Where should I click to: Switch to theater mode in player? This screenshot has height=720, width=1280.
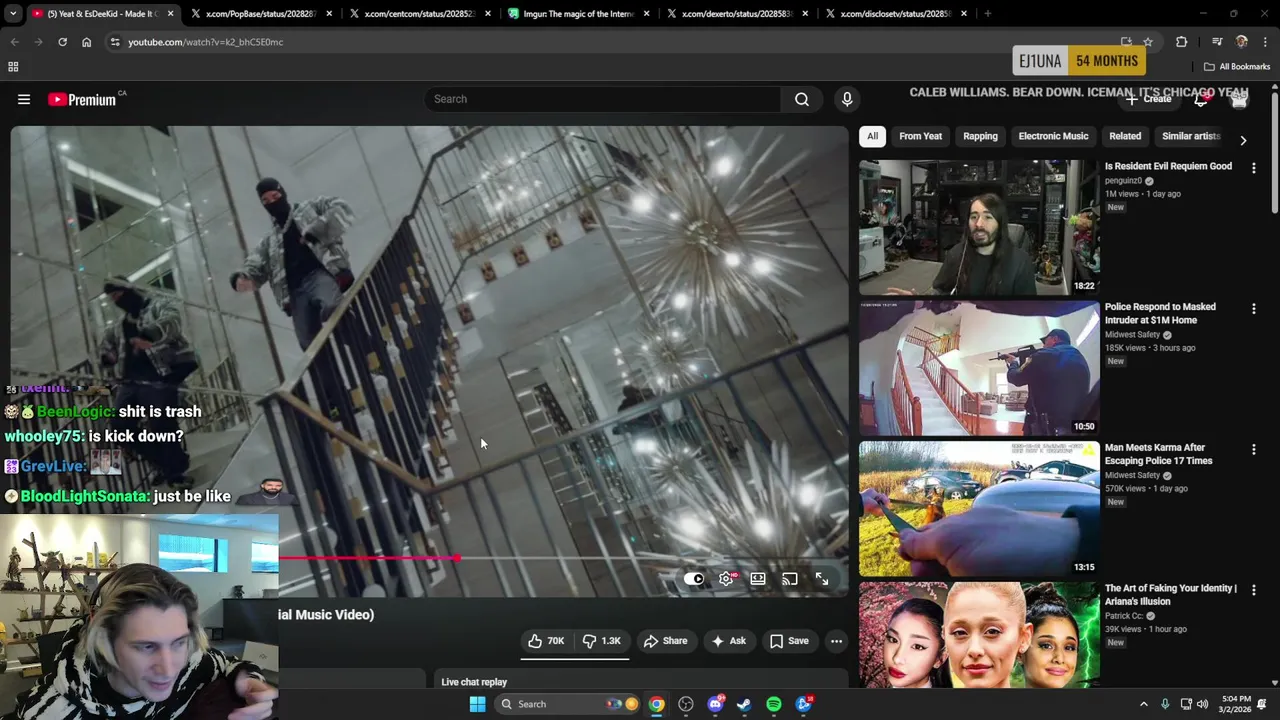[758, 579]
